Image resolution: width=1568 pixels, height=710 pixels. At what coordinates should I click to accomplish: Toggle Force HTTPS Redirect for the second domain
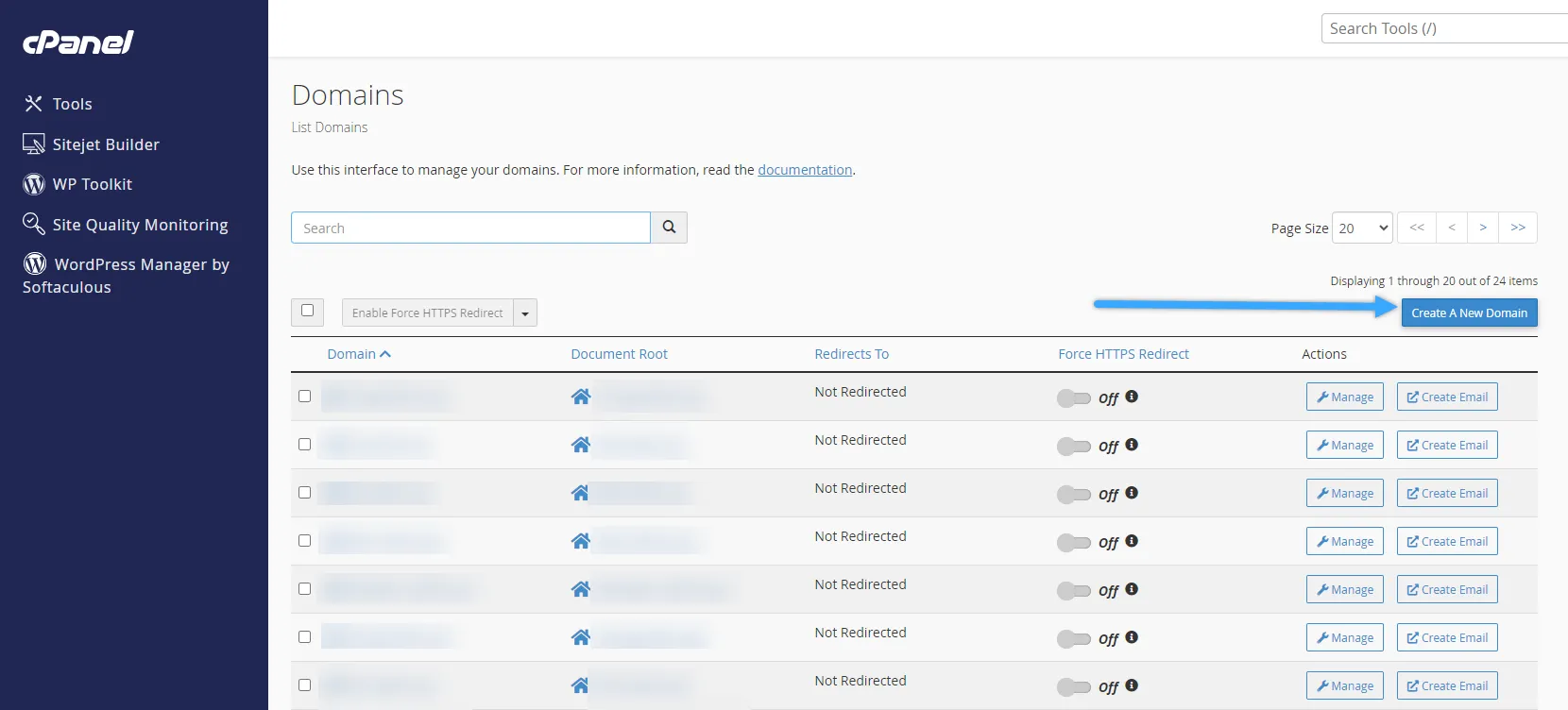click(x=1074, y=447)
